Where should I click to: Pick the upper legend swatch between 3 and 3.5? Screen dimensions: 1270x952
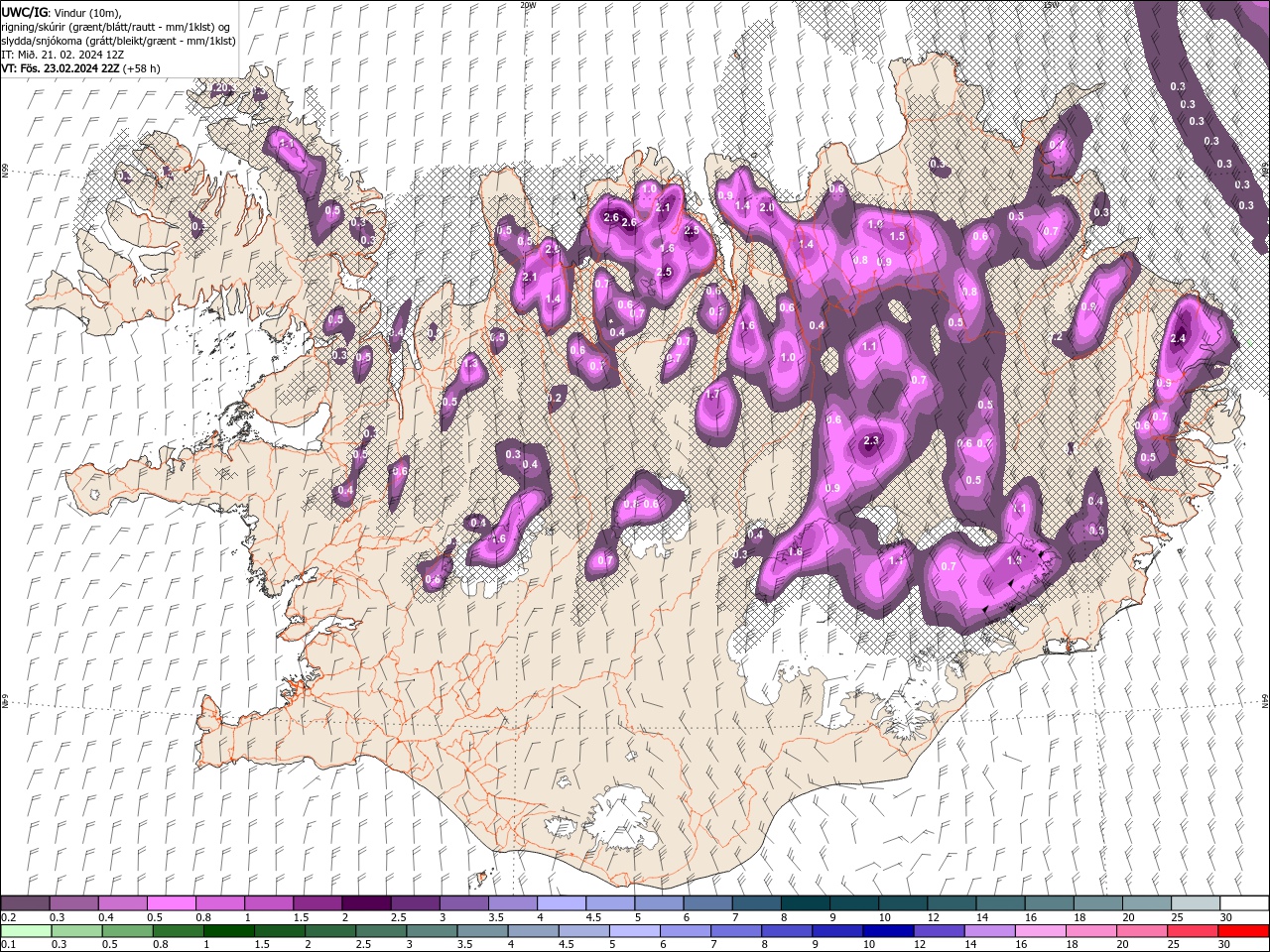click(x=463, y=903)
